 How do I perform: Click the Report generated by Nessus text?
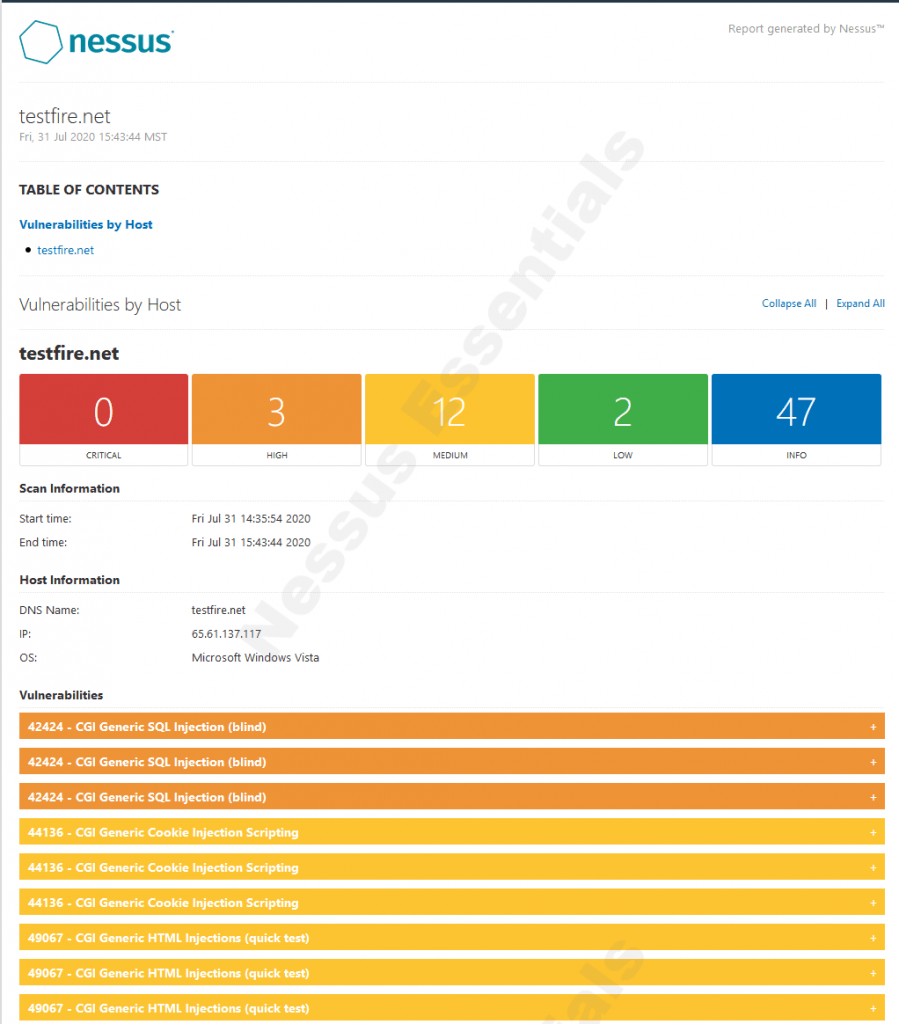(806, 28)
